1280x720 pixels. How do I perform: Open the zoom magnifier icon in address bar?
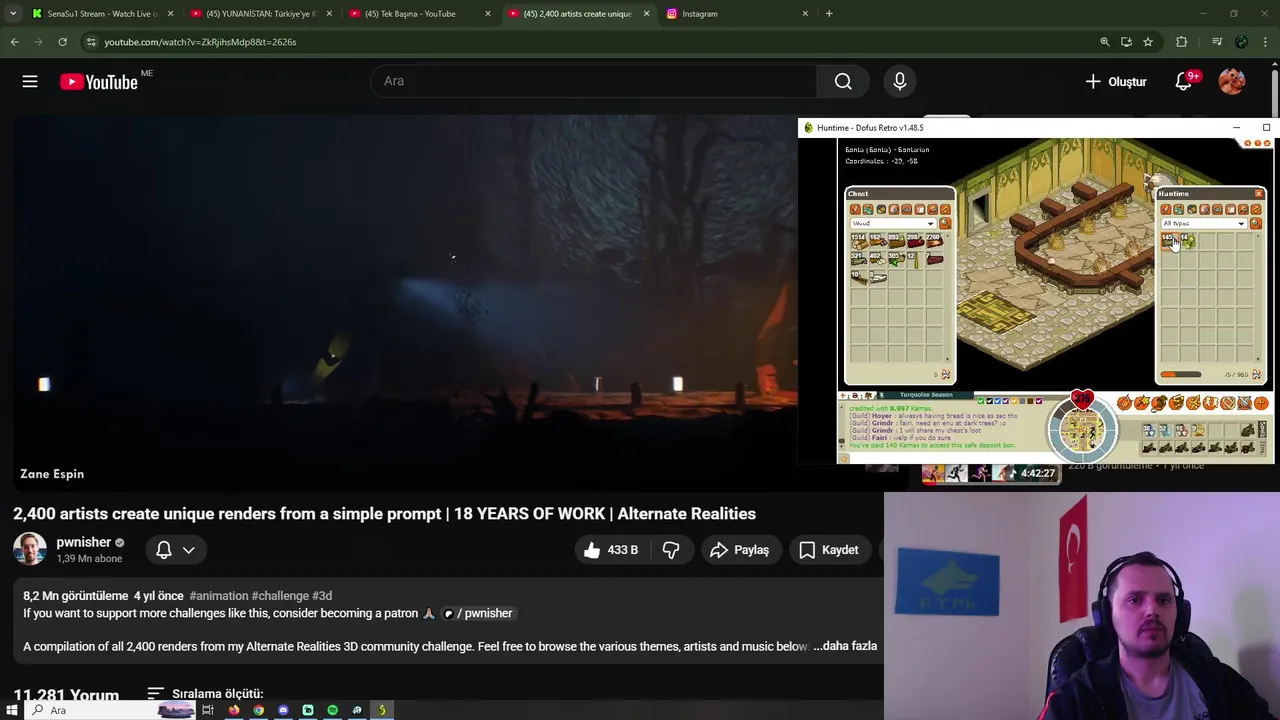[x=1105, y=42]
